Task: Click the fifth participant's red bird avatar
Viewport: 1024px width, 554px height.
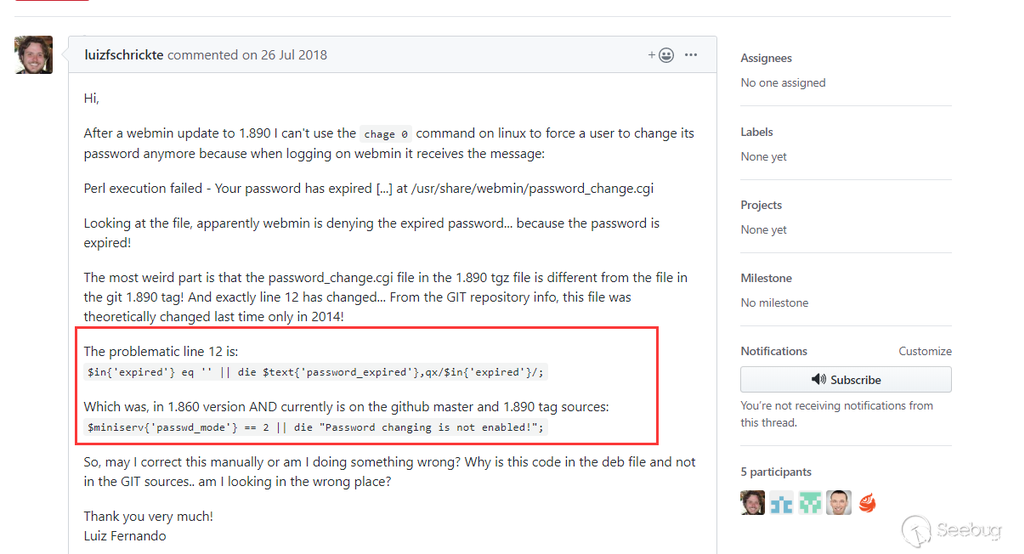Action: point(867,503)
